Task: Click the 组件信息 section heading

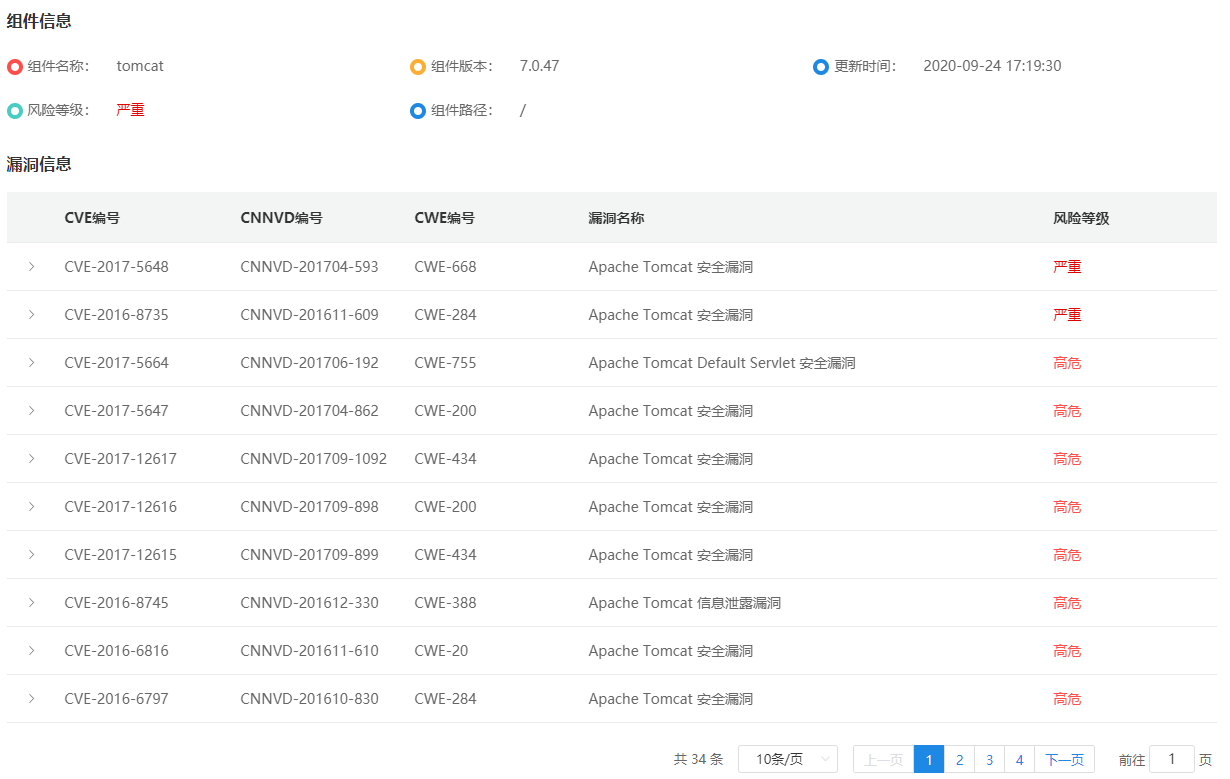Action: click(x=39, y=21)
